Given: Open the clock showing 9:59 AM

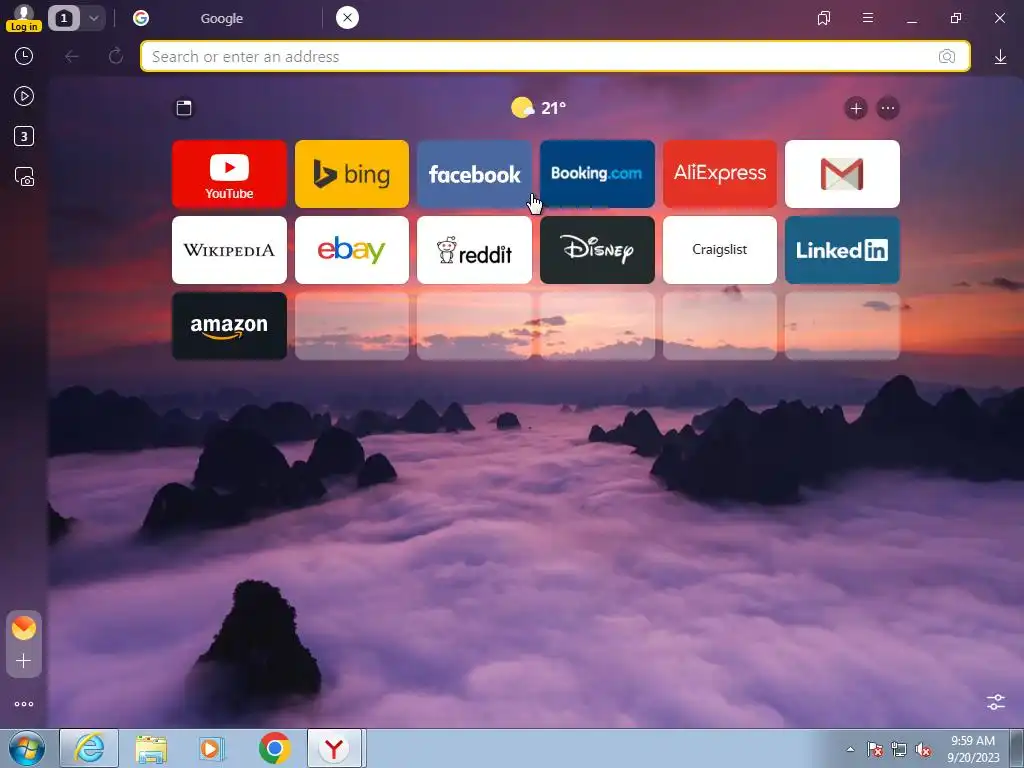Looking at the screenshot, I should click(973, 749).
